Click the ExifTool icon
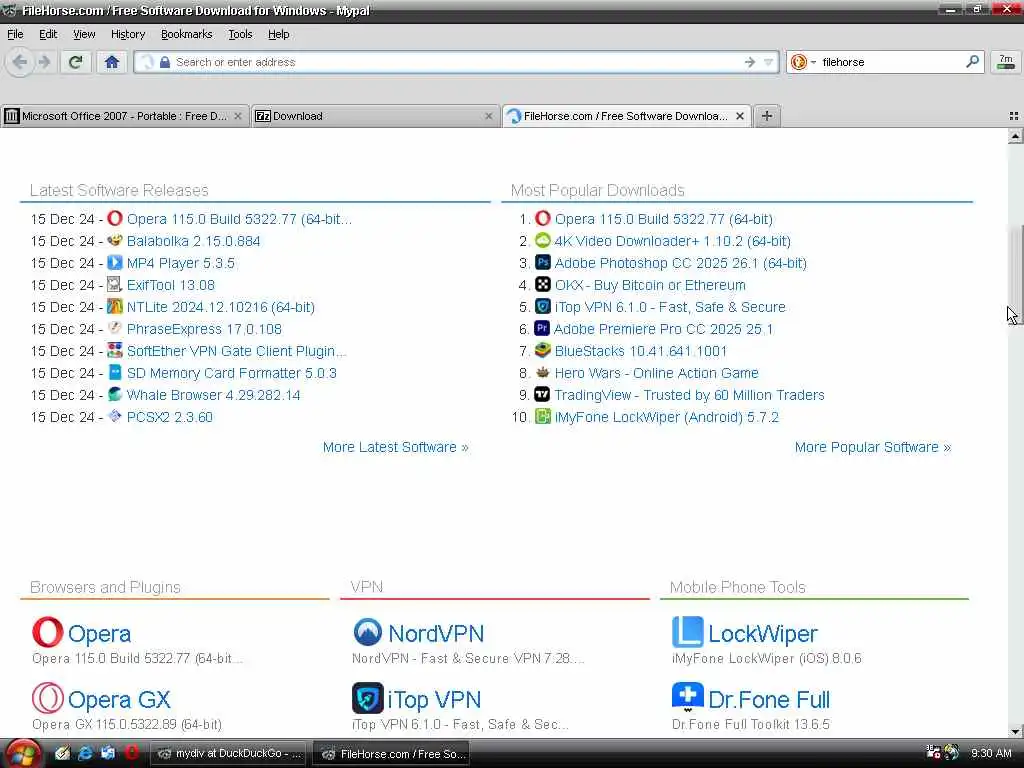The width and height of the screenshot is (1024, 768). click(115, 284)
